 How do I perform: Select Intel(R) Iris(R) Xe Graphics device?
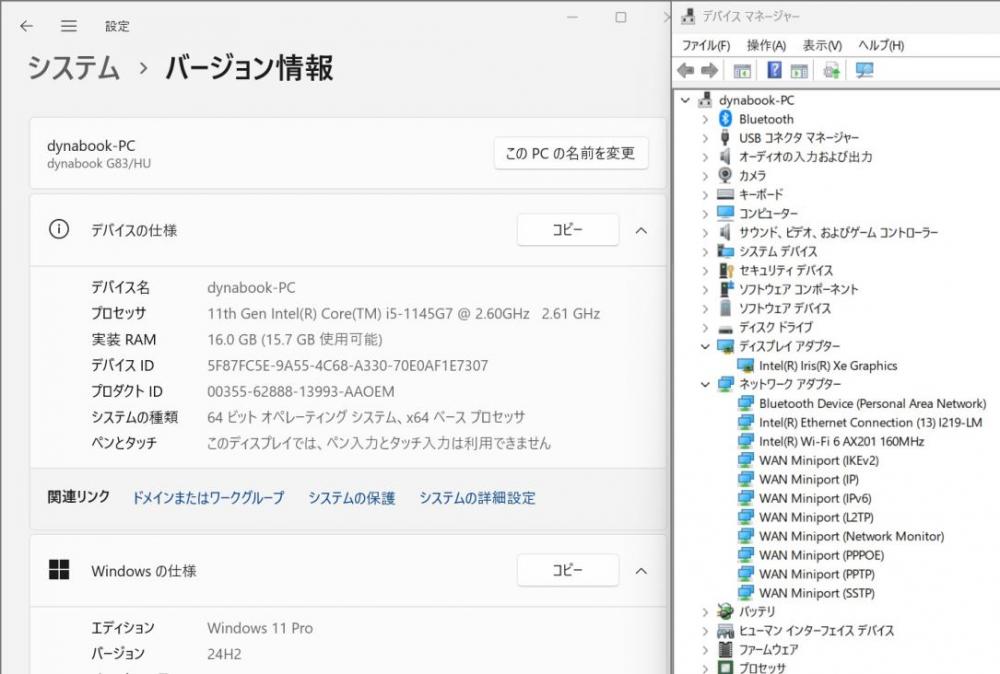click(828, 365)
